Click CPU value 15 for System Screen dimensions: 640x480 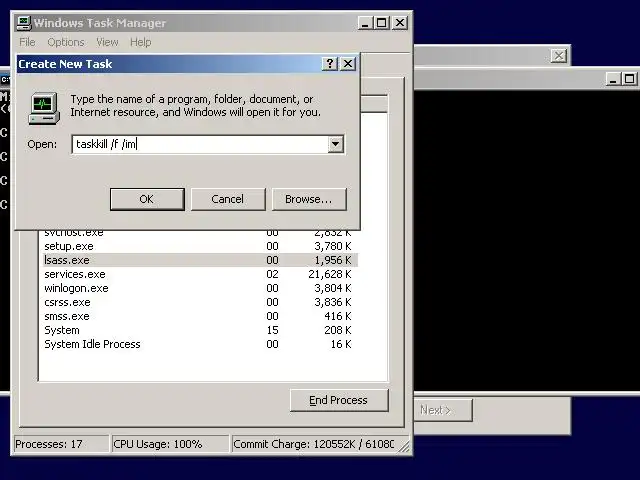tap(272, 330)
